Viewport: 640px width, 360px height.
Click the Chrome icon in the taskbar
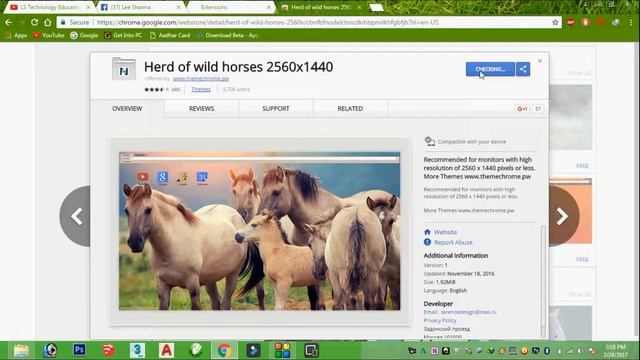click(224, 350)
